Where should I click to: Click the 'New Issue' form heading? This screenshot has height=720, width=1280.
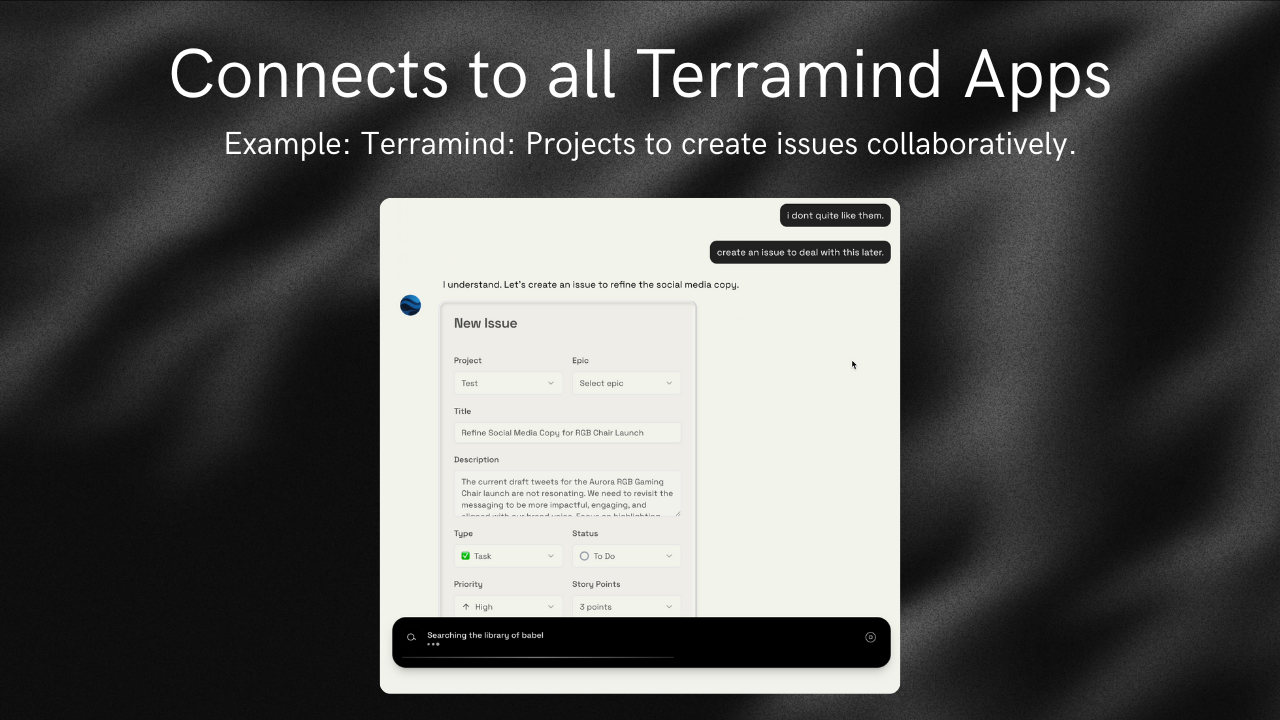tap(485, 323)
